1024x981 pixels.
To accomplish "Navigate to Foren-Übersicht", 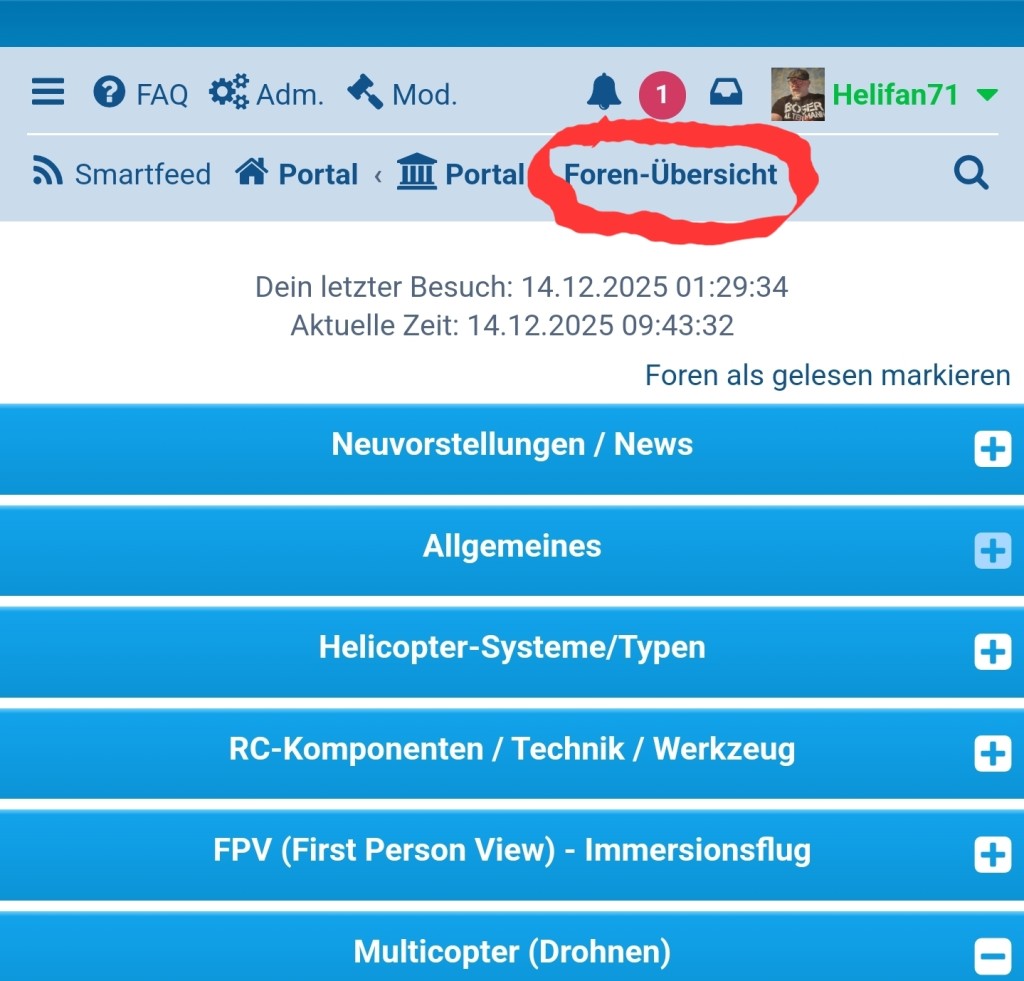I will pos(671,173).
